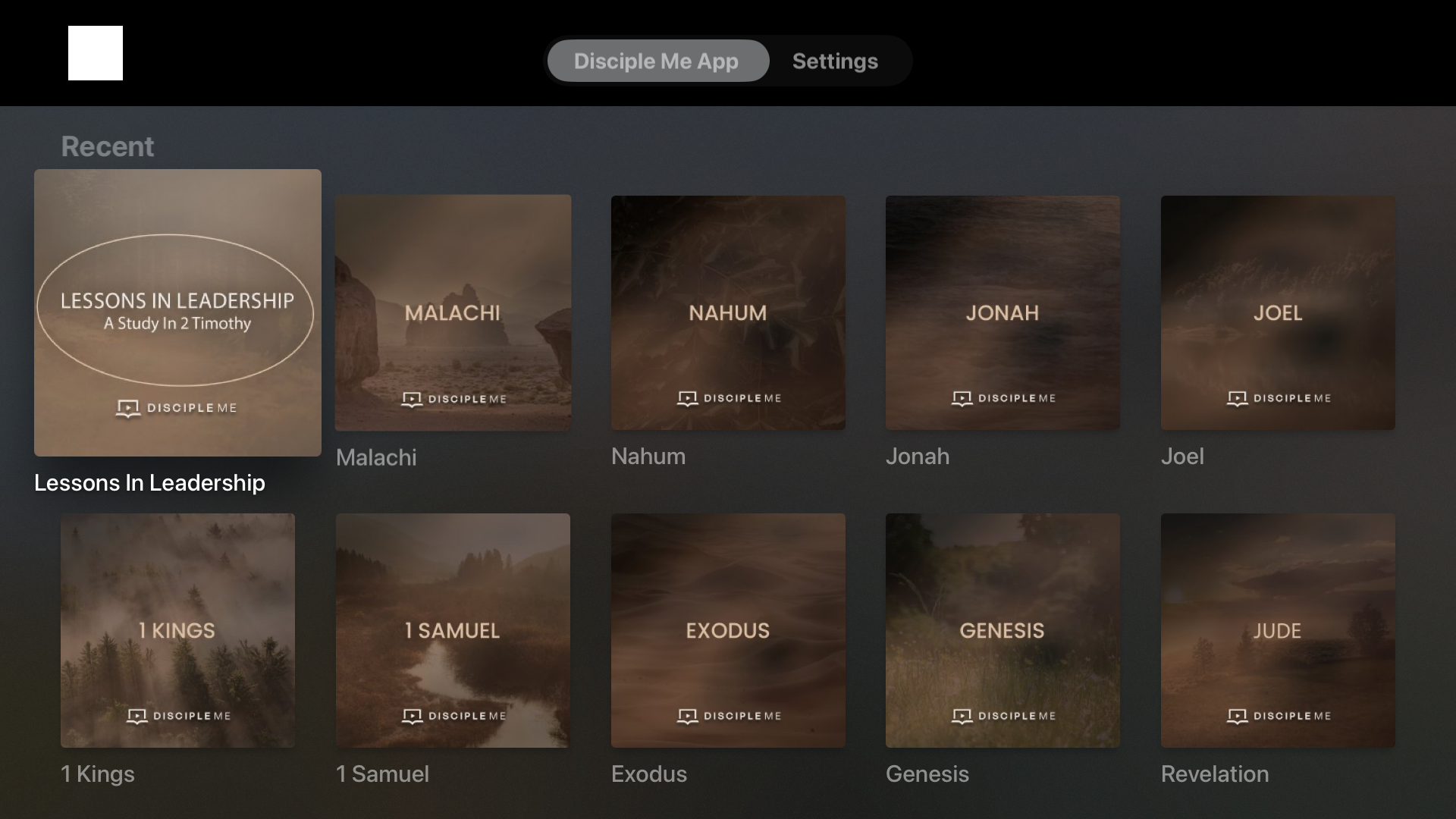Image resolution: width=1456 pixels, height=819 pixels.
Task: Open the Jude cover image
Action: [1278, 630]
